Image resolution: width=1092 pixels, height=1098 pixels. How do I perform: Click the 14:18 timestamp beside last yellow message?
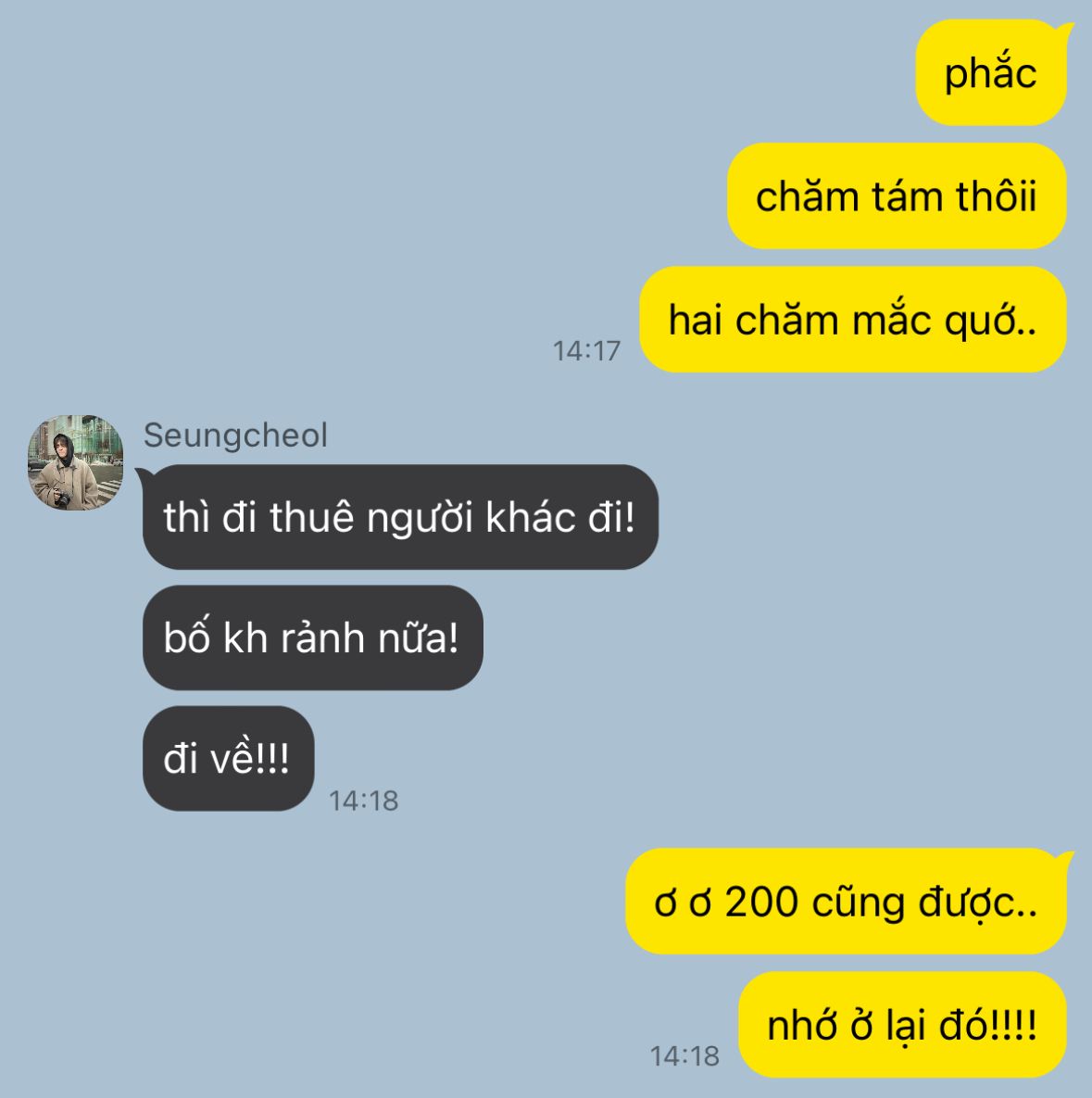click(x=684, y=1056)
